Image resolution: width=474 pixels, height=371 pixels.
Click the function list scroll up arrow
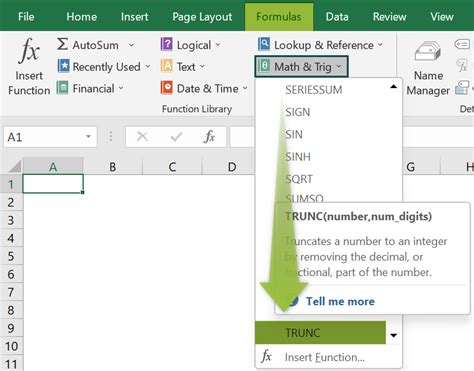pos(393,87)
